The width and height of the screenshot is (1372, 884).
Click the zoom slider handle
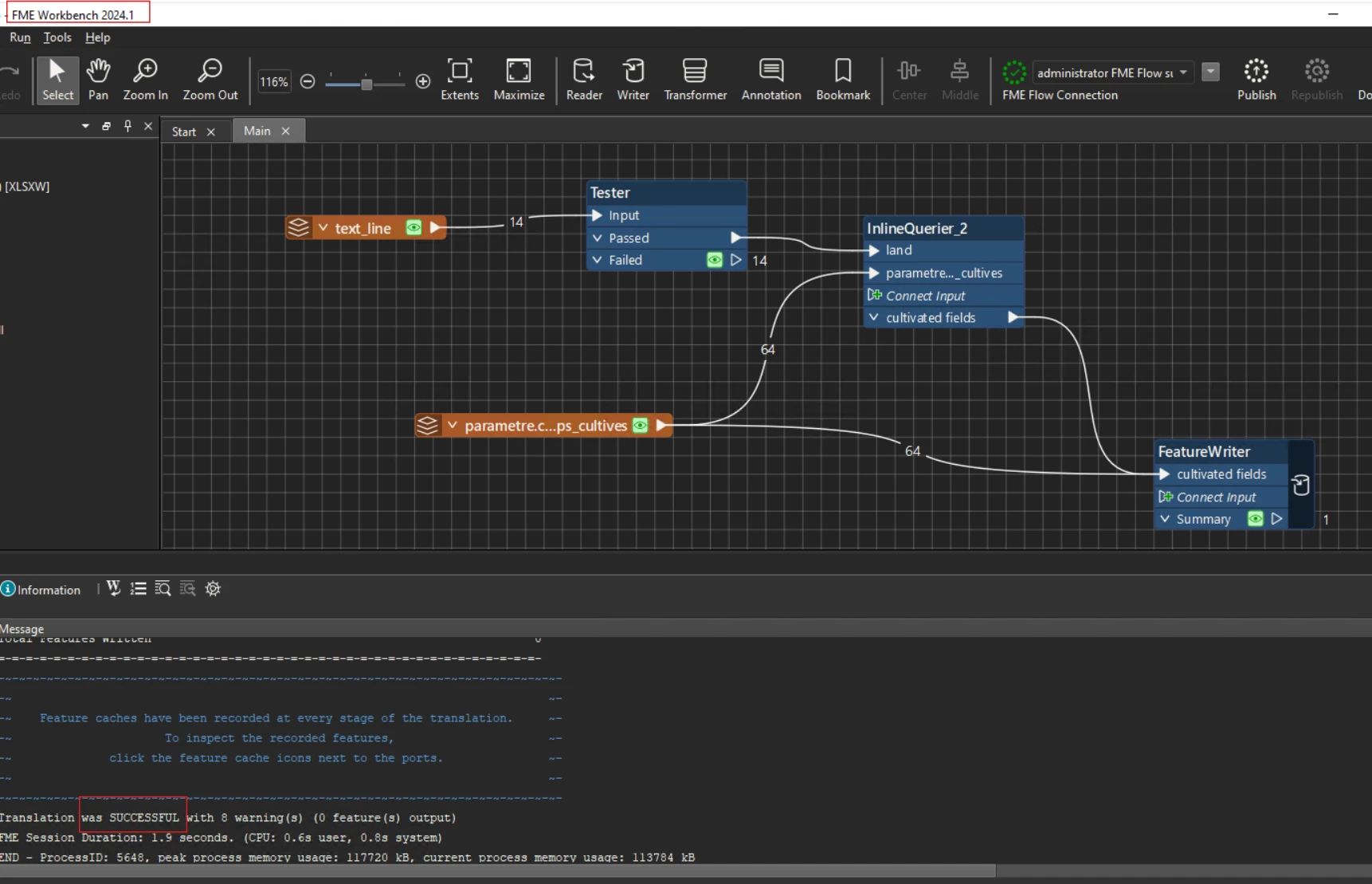click(x=367, y=83)
